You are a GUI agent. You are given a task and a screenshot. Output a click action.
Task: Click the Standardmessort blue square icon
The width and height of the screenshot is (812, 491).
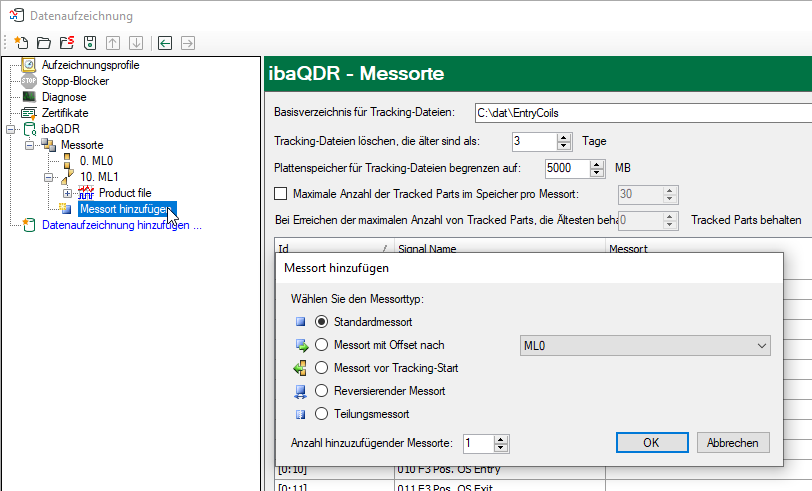click(x=300, y=322)
